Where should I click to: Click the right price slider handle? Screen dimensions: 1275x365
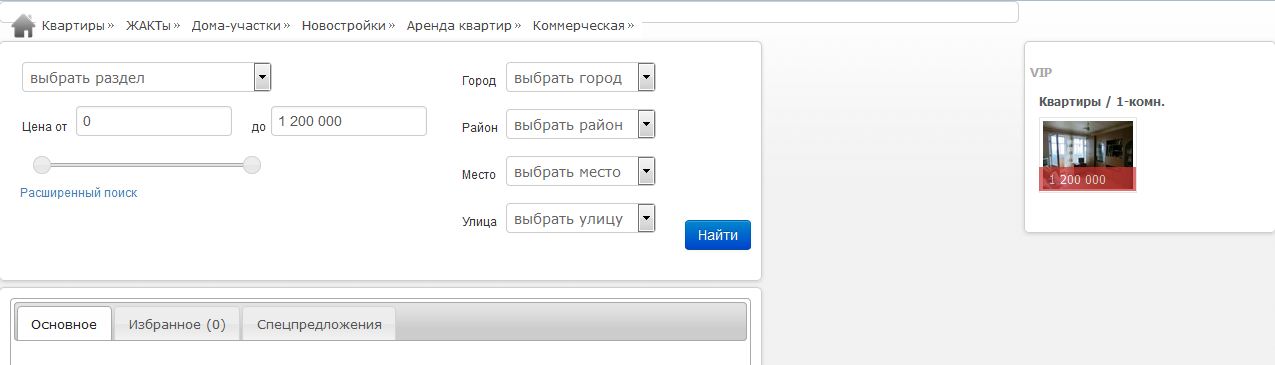coord(252,165)
